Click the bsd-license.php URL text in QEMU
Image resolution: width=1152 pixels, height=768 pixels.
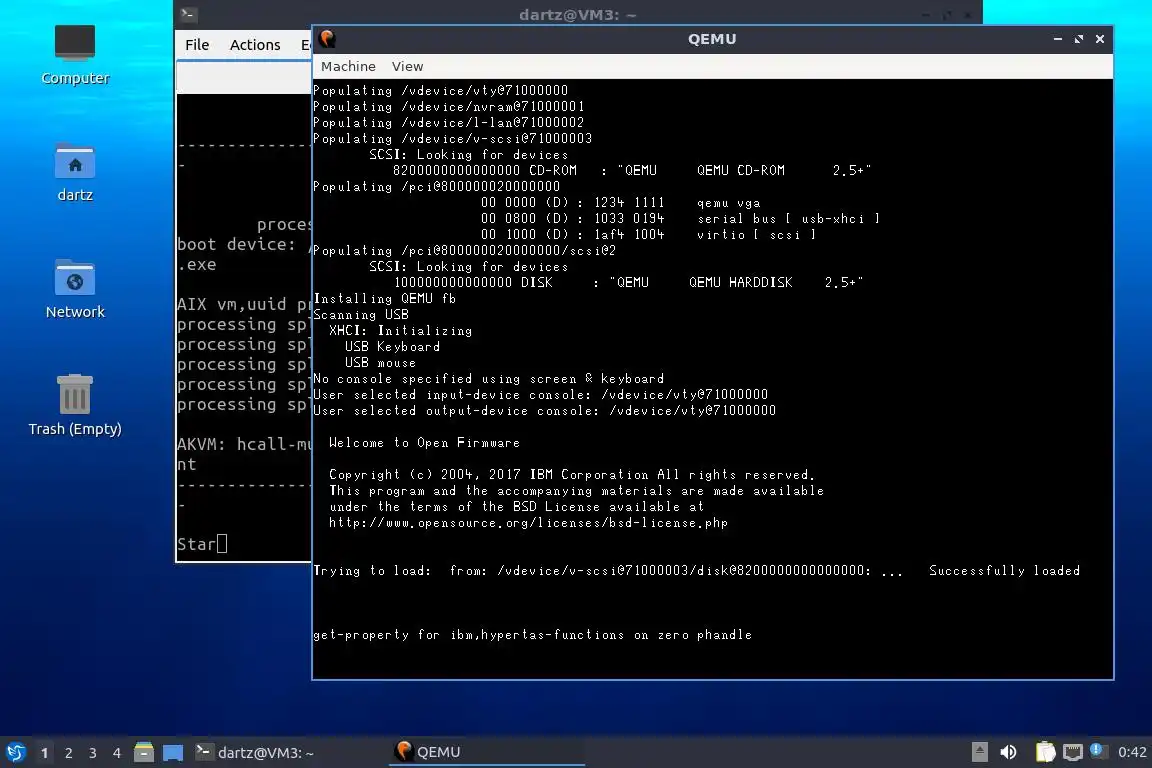(x=528, y=523)
